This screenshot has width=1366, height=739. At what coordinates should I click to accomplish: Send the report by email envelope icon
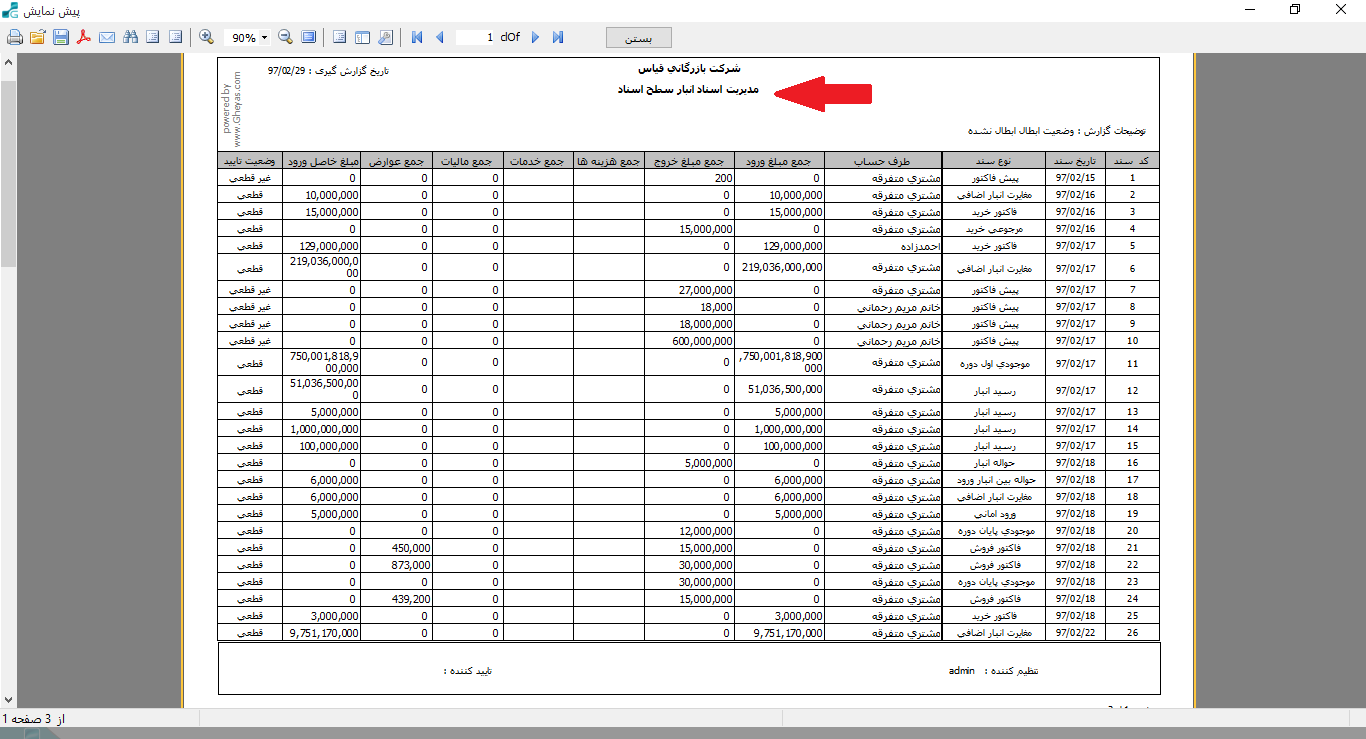coord(107,37)
